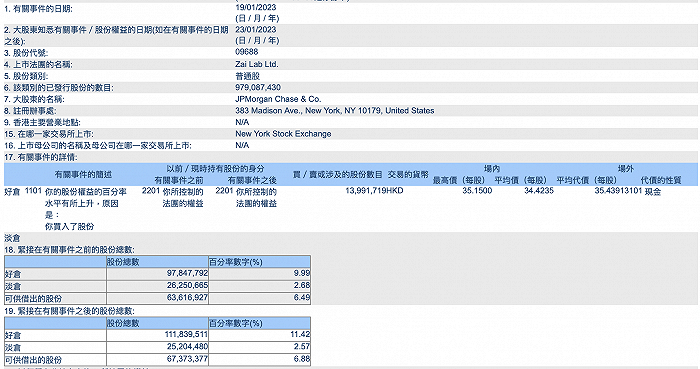
Task: Click the column header 有關事件的簡述
Action: (83, 174)
